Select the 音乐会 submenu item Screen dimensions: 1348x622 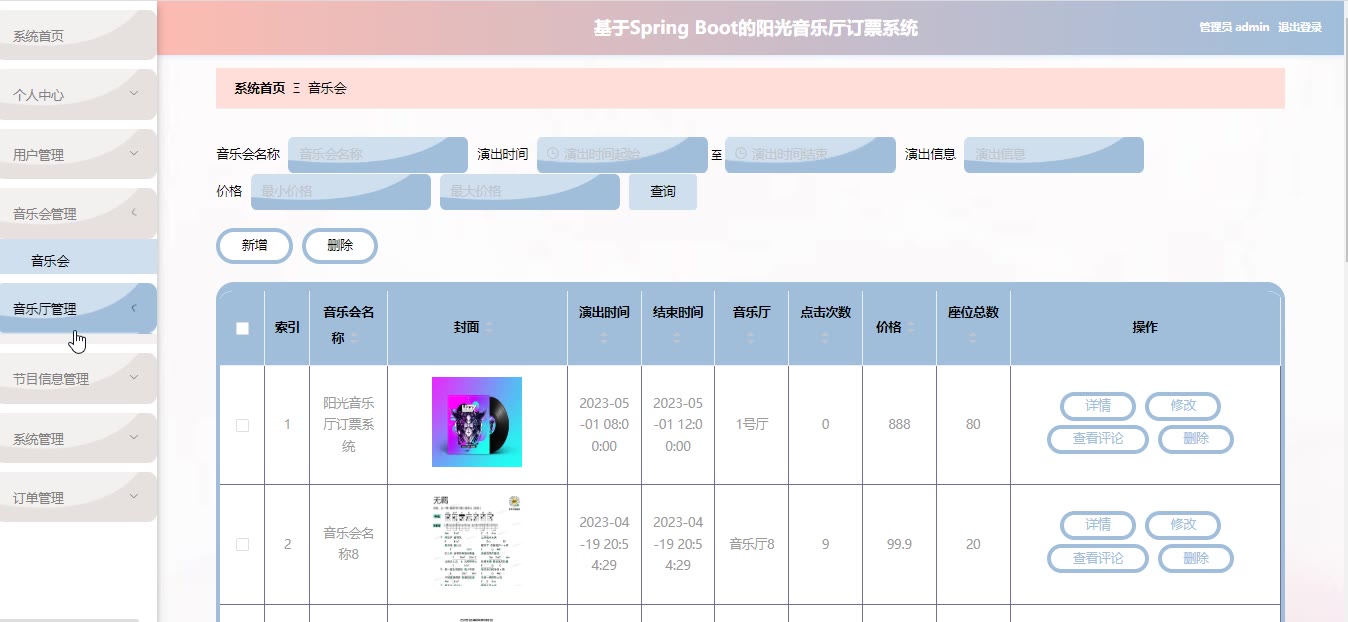pos(78,261)
